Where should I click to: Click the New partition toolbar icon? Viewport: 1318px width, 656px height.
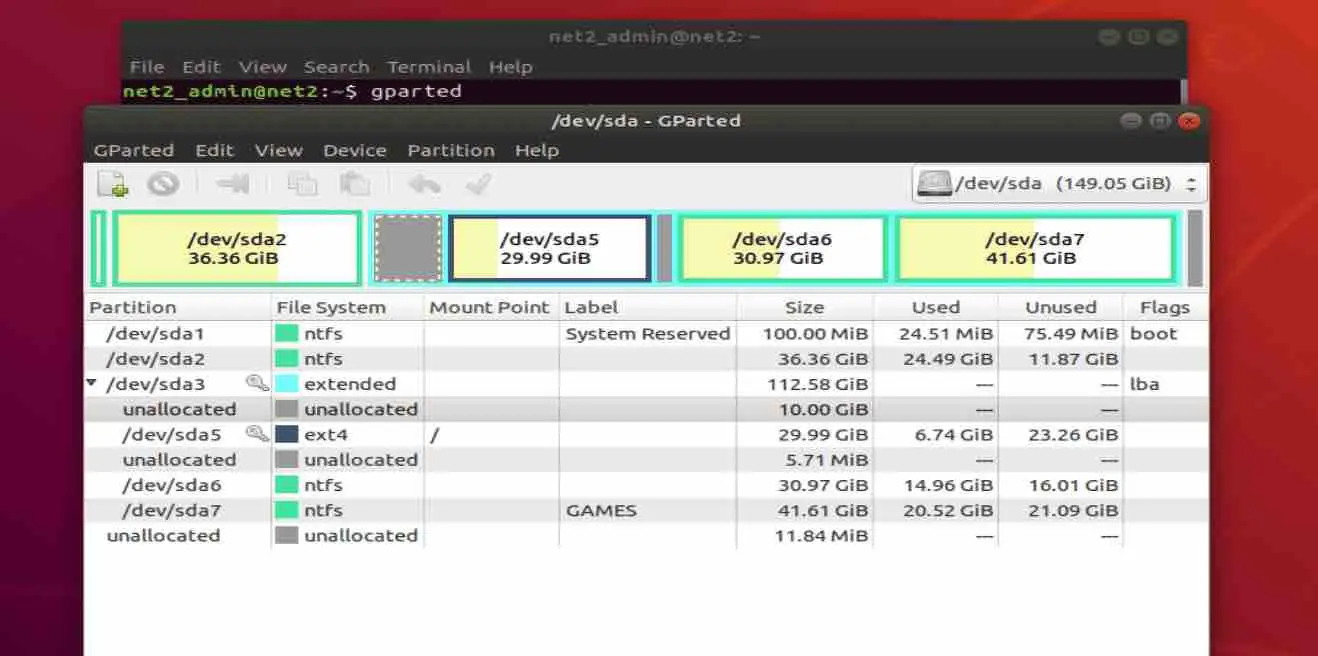113,184
